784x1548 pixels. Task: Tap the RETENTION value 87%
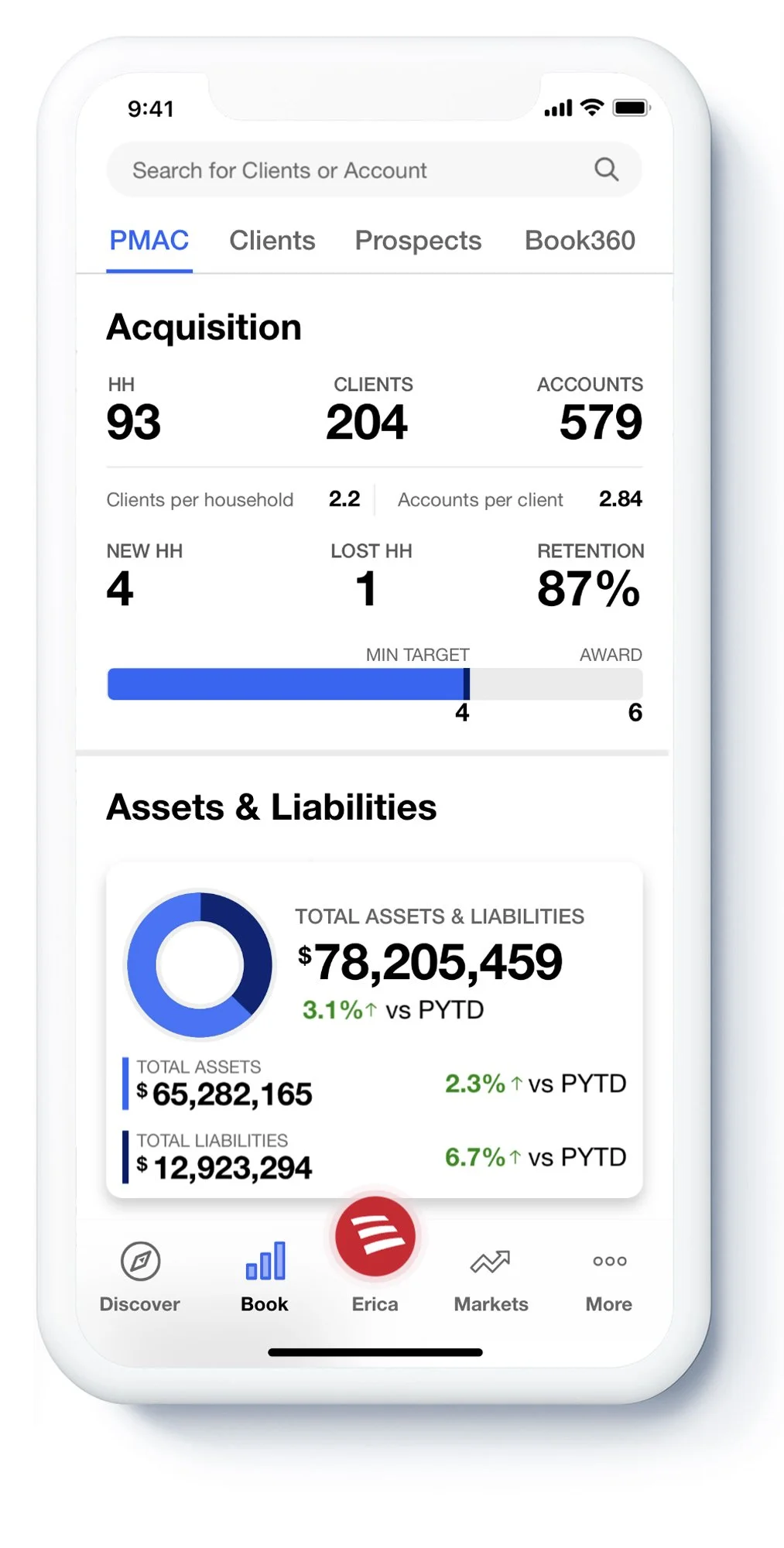[x=589, y=589]
